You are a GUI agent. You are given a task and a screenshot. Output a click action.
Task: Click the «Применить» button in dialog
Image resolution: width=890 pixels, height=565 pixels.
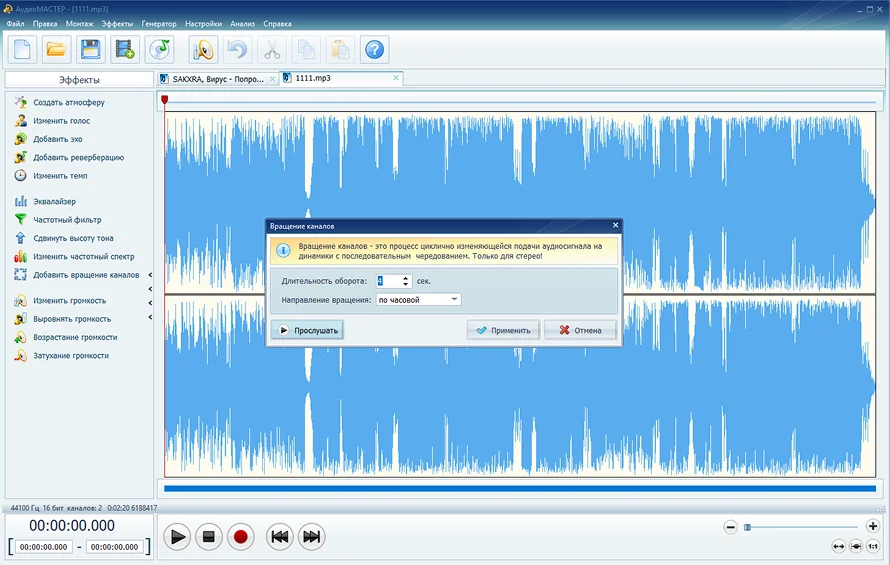pos(504,330)
